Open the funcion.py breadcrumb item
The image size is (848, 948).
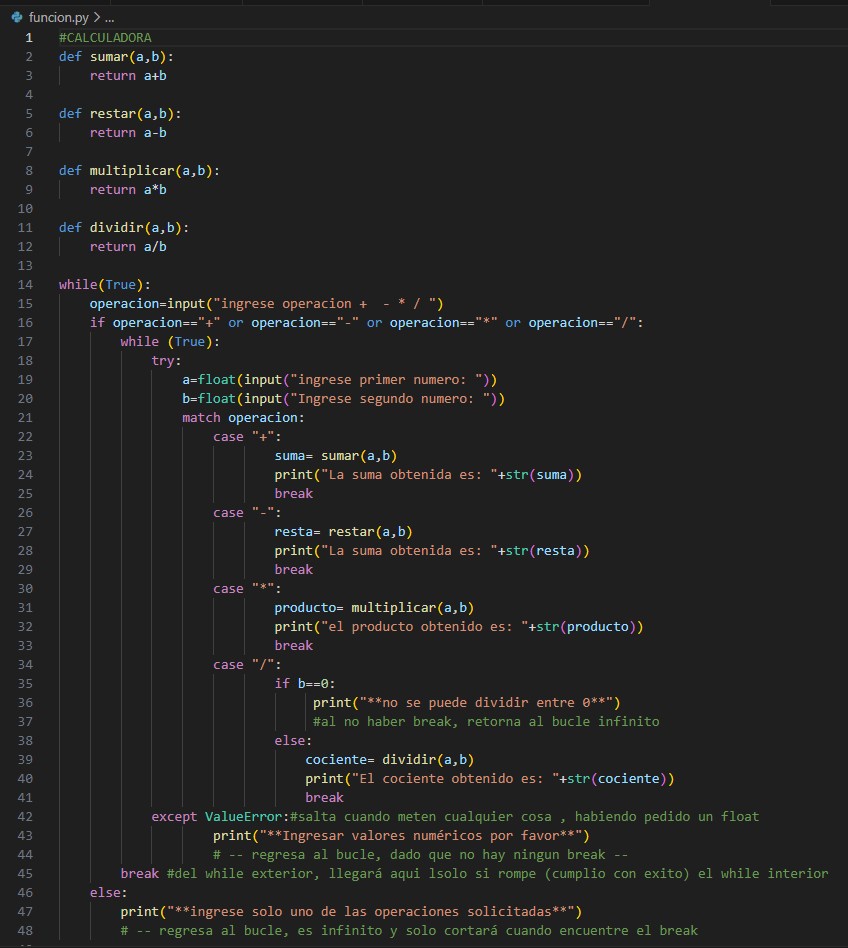(58, 17)
